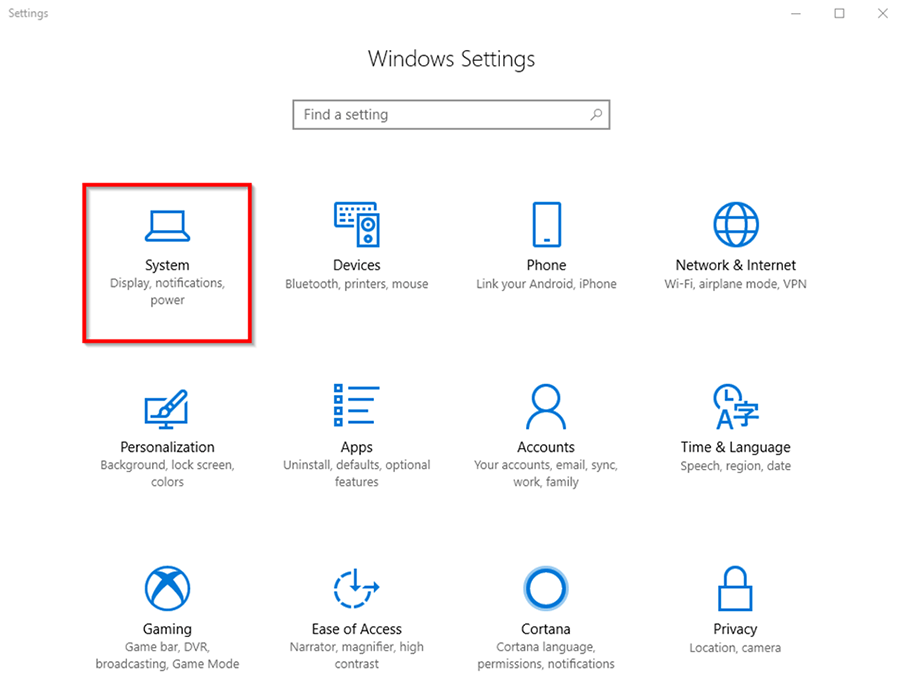Click 'Your accounts, email, sync' text
Screen dimensions: 900x688
click(546, 465)
